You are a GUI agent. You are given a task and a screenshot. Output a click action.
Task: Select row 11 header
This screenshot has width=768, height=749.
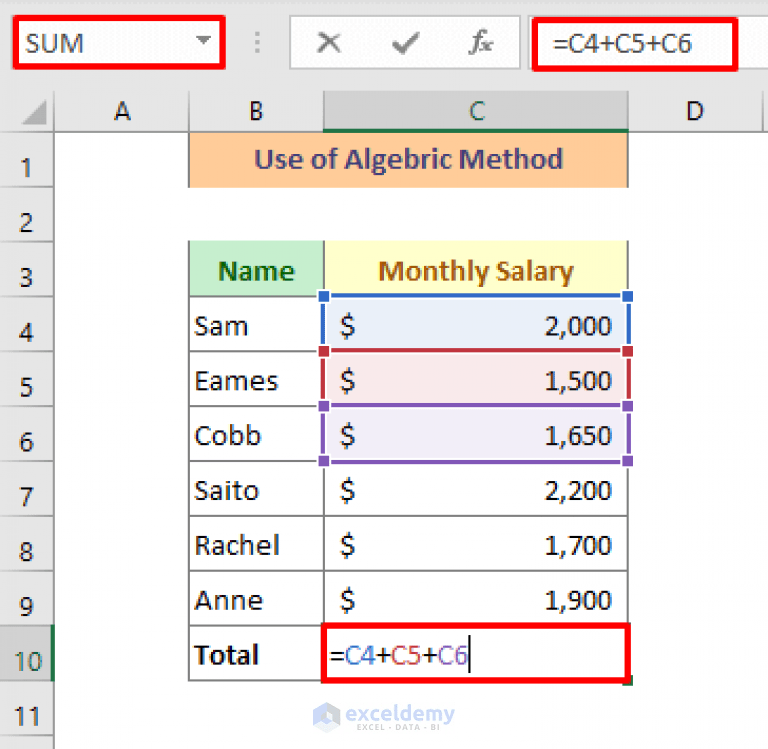click(x=26, y=709)
